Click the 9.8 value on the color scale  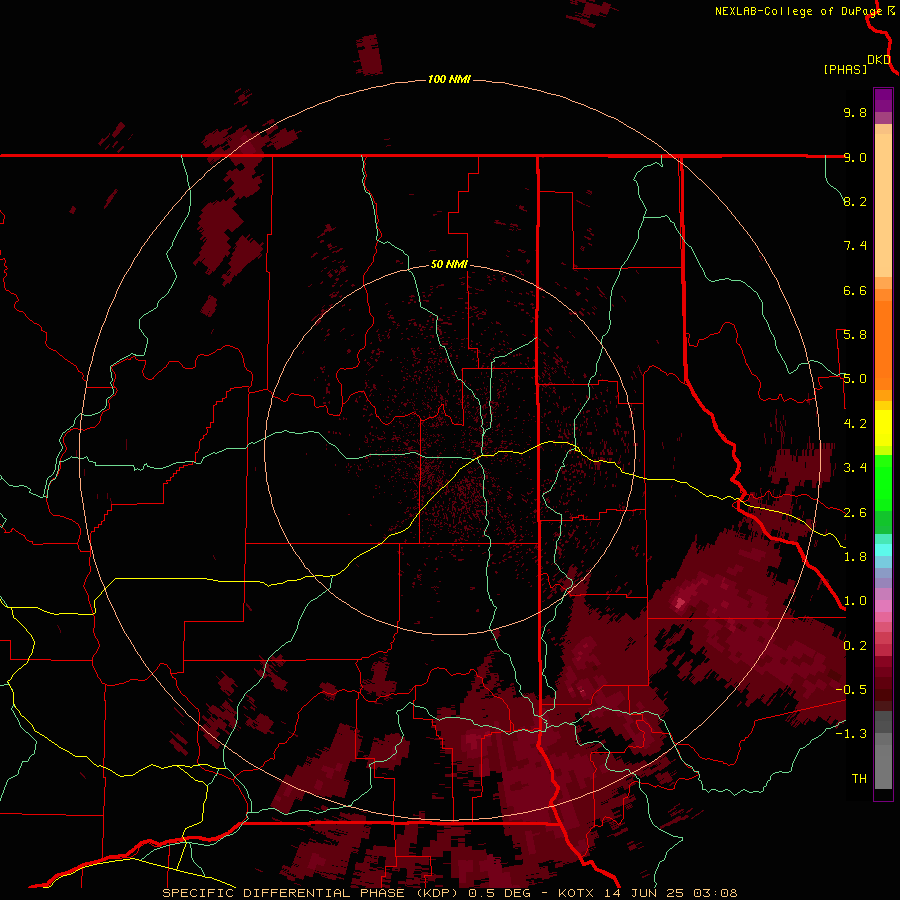[x=855, y=112]
